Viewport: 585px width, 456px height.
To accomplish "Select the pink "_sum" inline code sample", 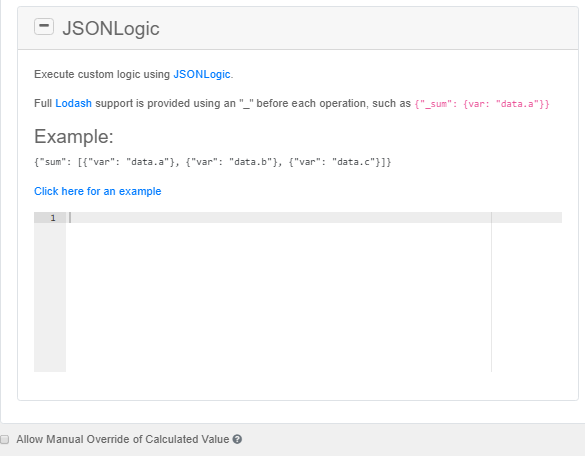I will [482, 104].
